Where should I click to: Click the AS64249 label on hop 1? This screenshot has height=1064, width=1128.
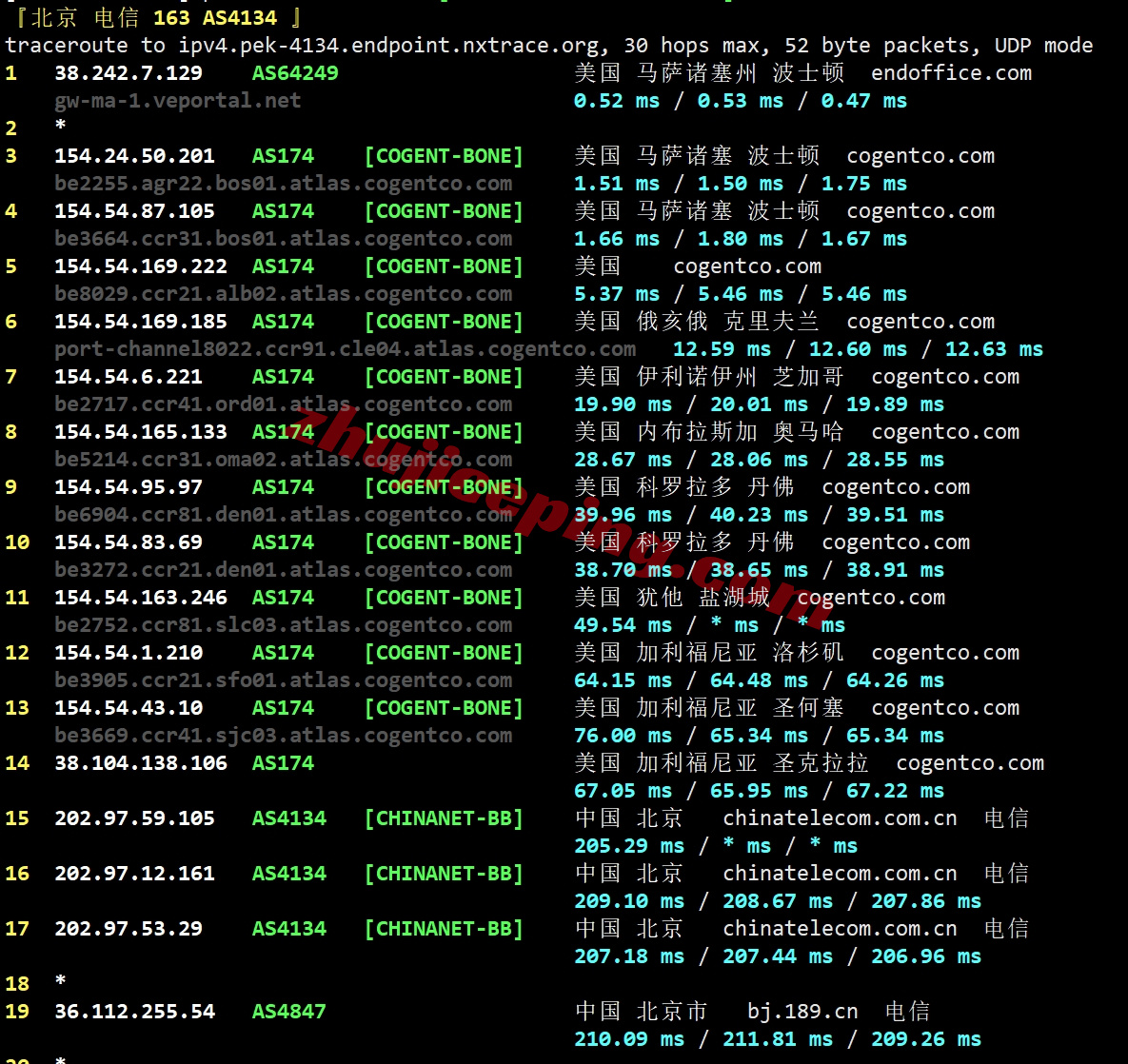[x=294, y=72]
